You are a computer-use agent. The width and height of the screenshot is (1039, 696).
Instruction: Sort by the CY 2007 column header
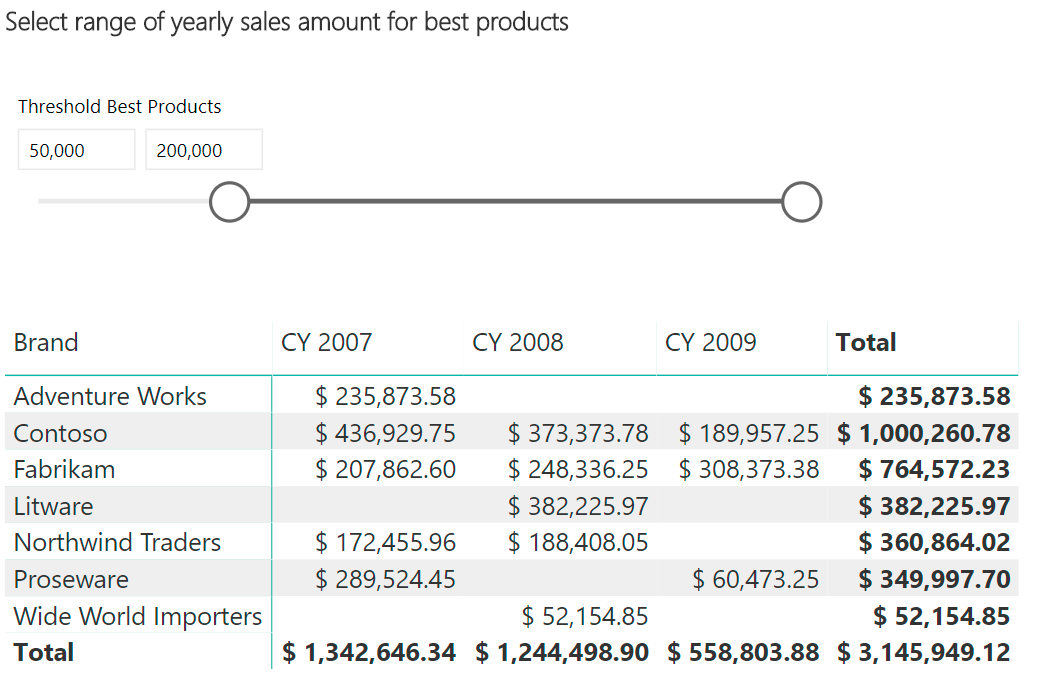click(327, 343)
